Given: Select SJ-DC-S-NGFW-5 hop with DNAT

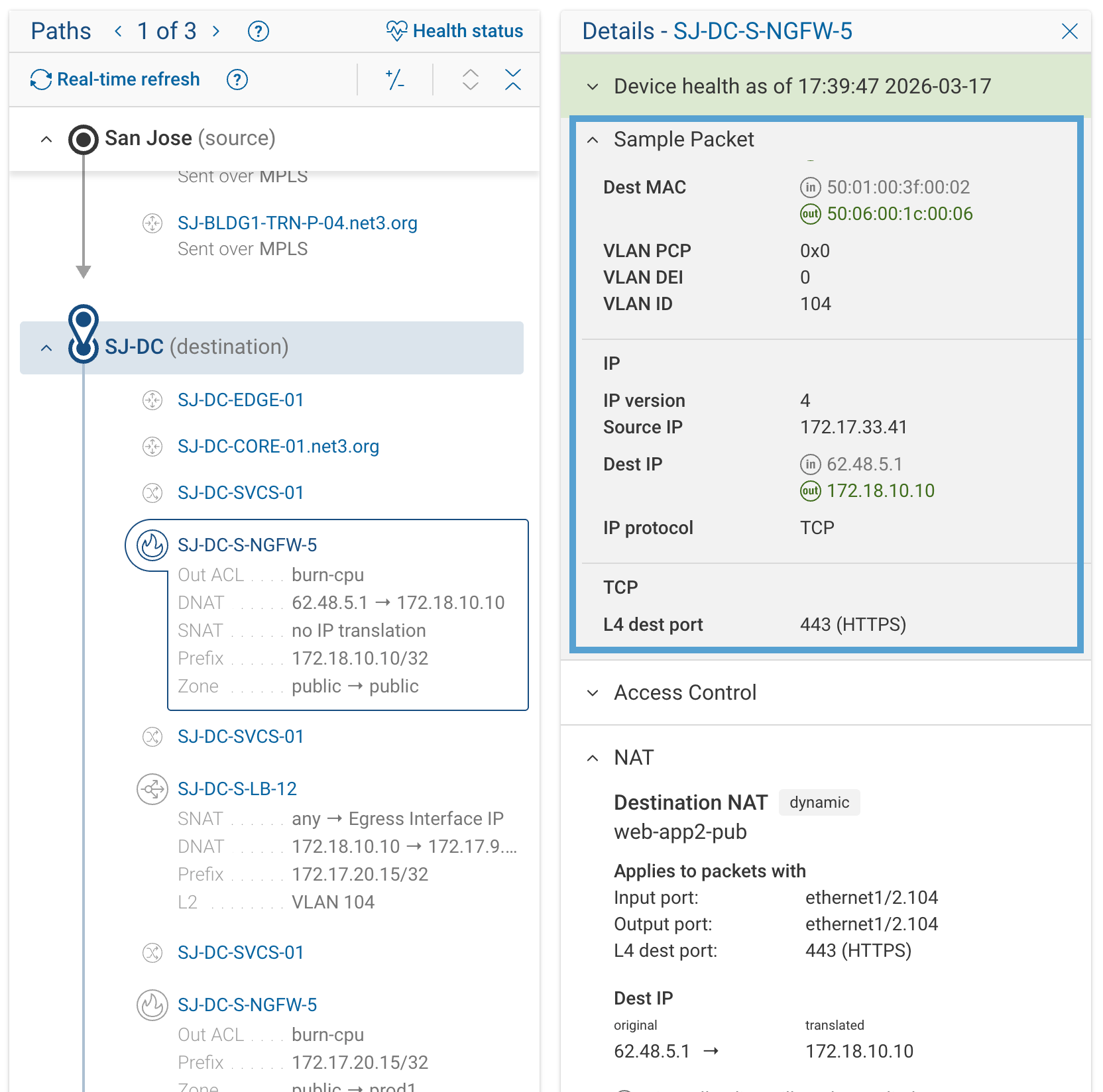Looking at the screenshot, I should 247,545.
